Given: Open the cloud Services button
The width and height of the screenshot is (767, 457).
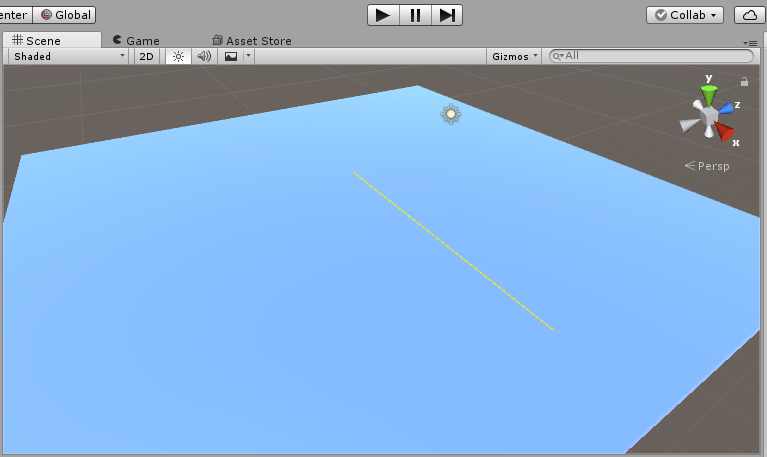Looking at the screenshot, I should click(x=749, y=15).
